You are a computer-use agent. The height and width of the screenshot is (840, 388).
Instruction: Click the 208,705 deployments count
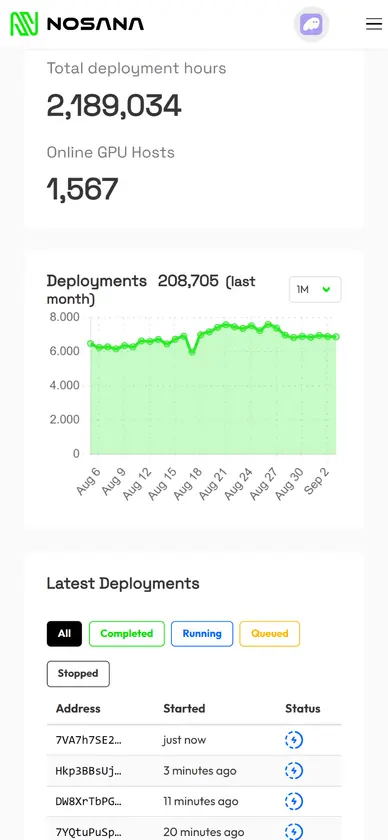(x=188, y=281)
